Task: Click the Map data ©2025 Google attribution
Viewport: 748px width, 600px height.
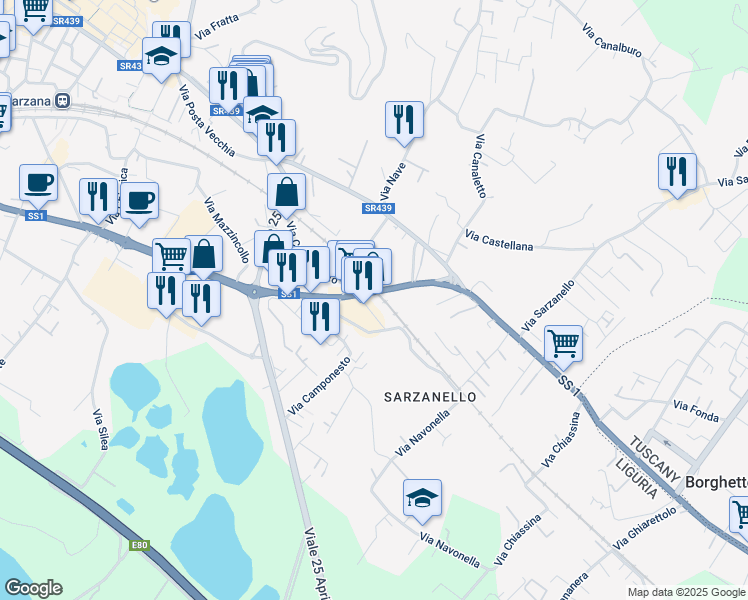Action: click(687, 593)
